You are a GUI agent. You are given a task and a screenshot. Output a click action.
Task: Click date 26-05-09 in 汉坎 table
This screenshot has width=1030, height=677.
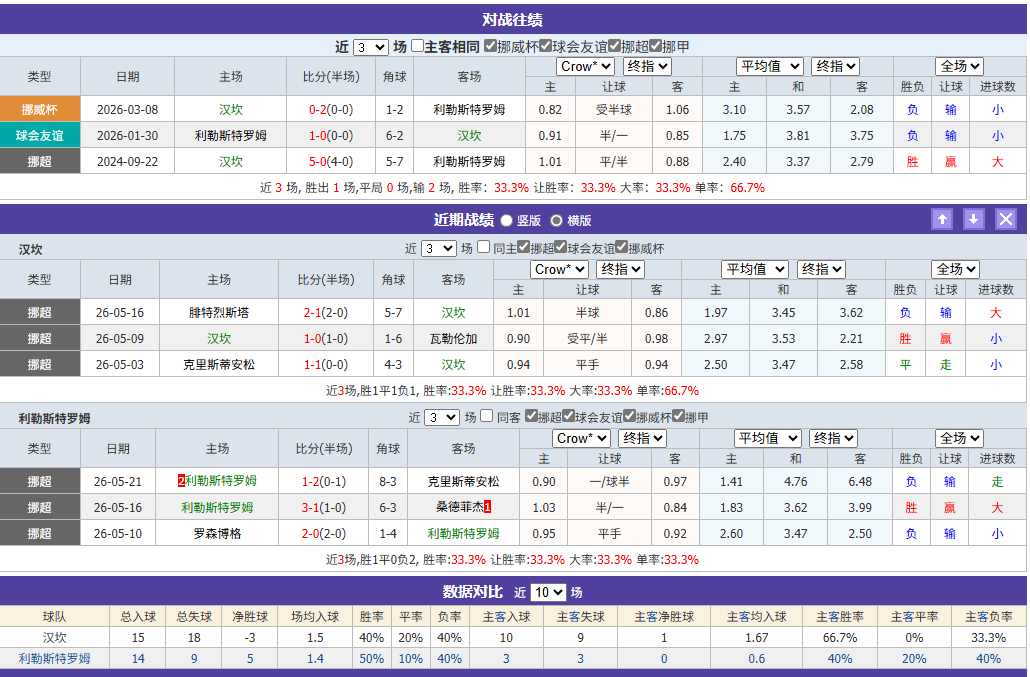(120, 339)
